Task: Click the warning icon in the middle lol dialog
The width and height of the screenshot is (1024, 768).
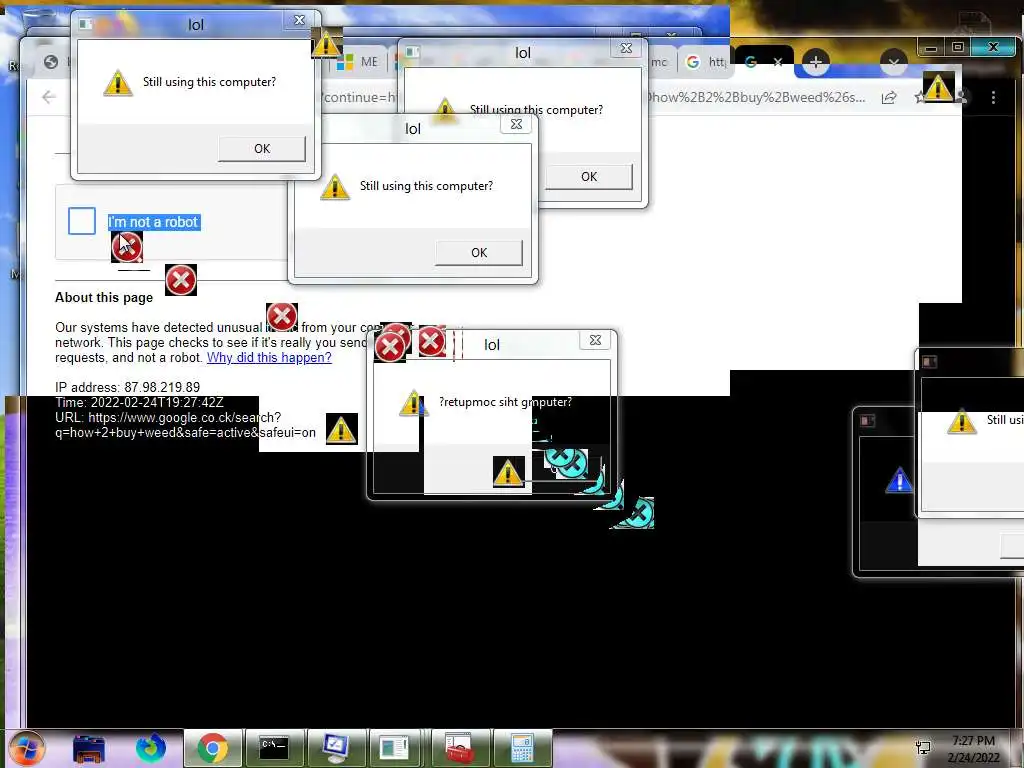Action: tap(335, 187)
